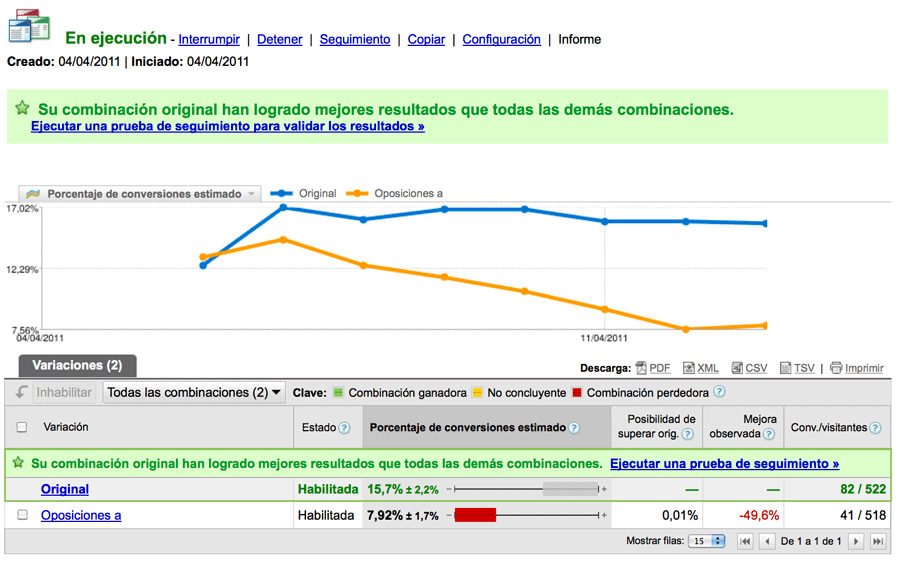Click the Interrumpir link to pause experiment

[209, 40]
